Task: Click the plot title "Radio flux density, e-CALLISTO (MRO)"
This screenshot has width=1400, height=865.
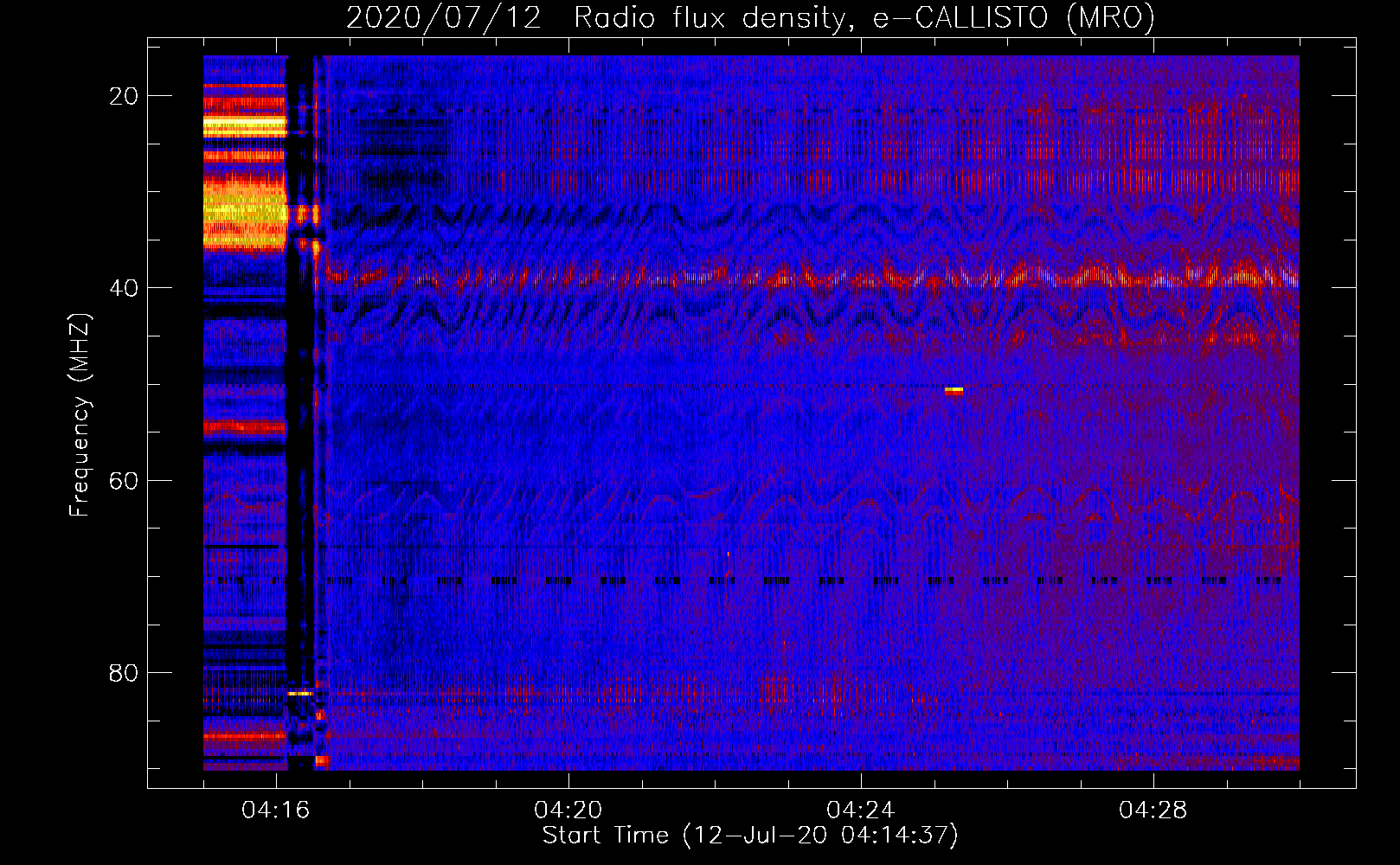Action: (864, 17)
